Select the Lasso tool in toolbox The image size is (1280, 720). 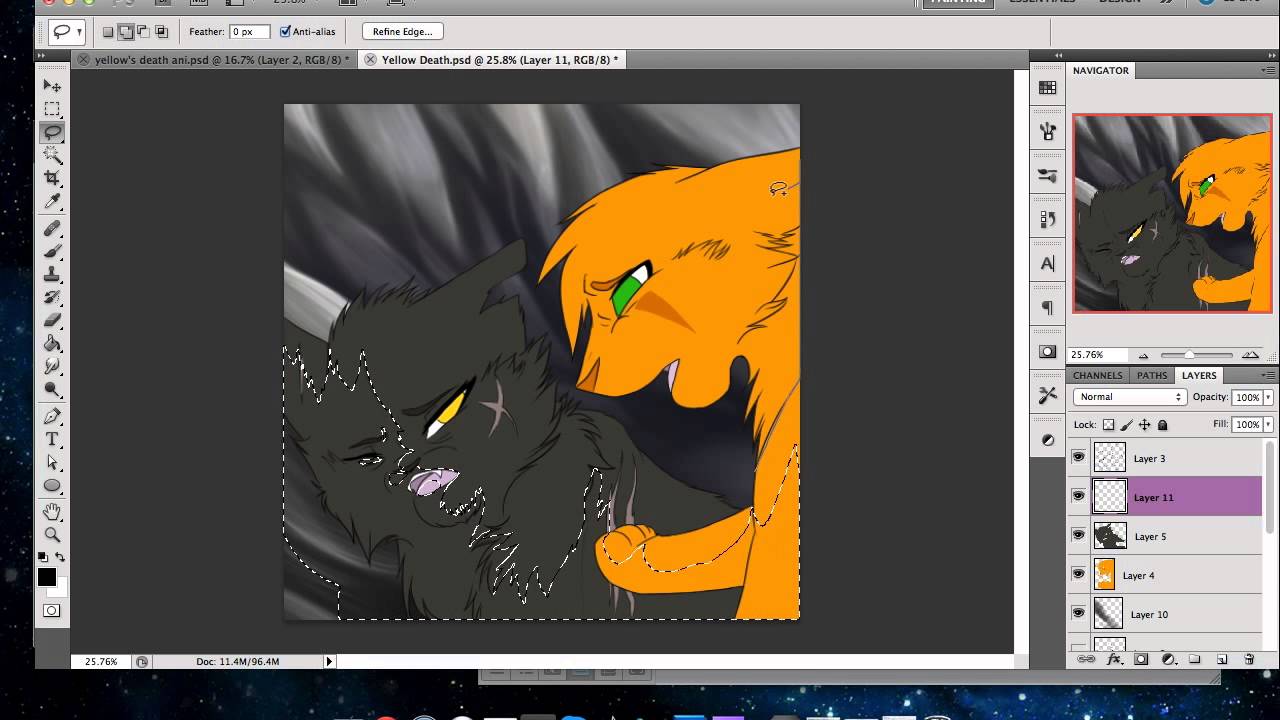click(52, 132)
